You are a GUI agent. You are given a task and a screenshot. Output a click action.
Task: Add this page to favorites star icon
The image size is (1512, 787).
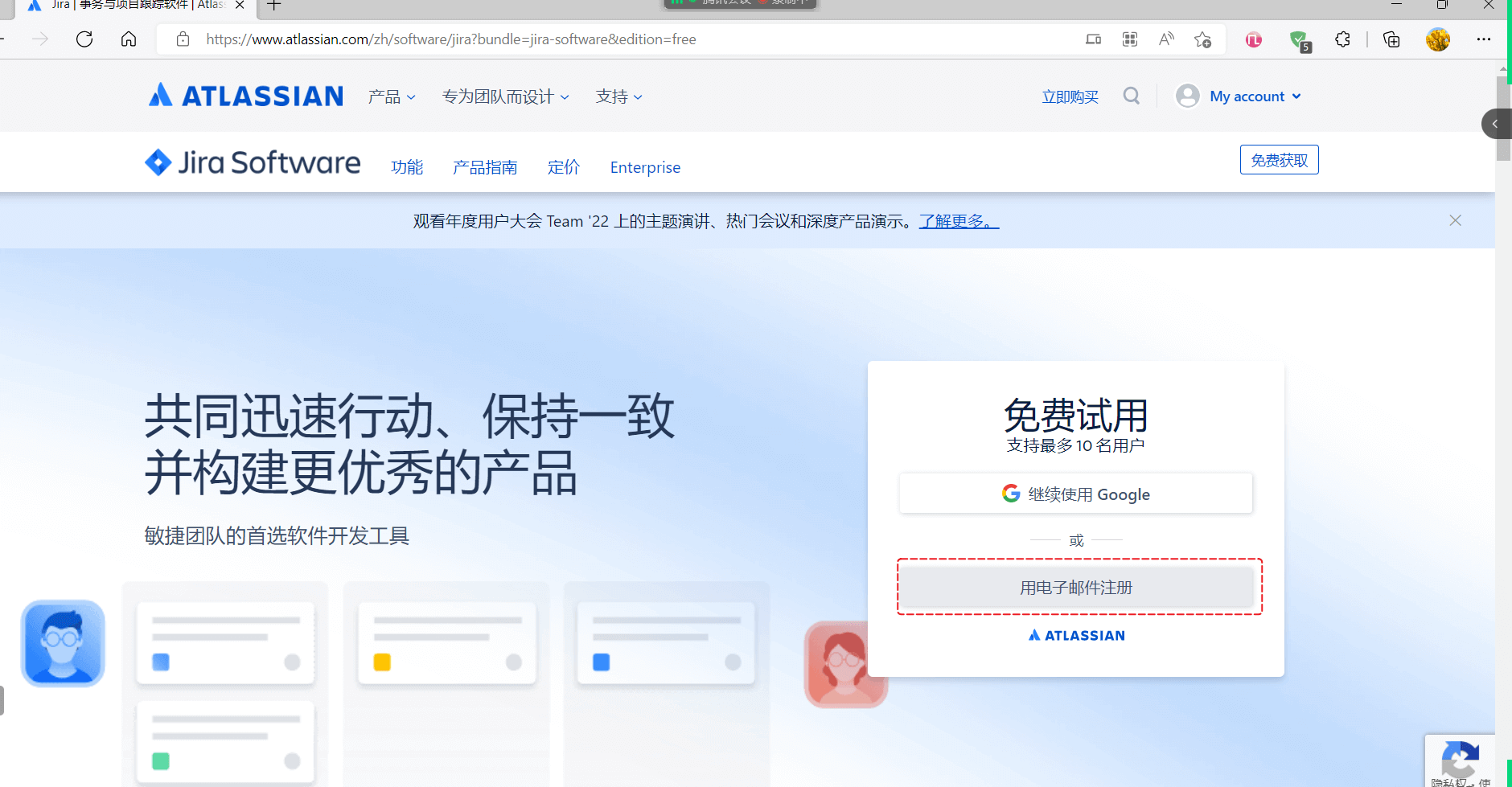click(x=1203, y=39)
